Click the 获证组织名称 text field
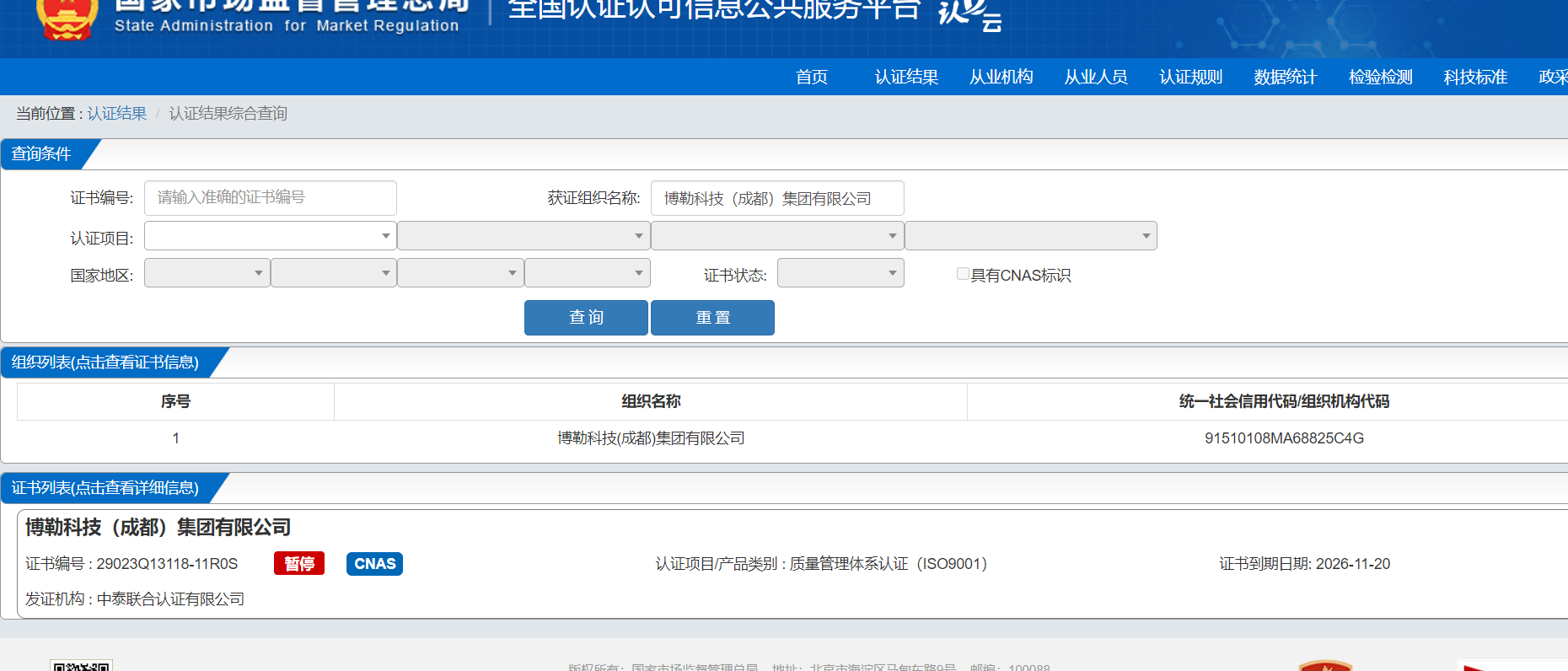Screen dimensions: 1568x671 776,198
